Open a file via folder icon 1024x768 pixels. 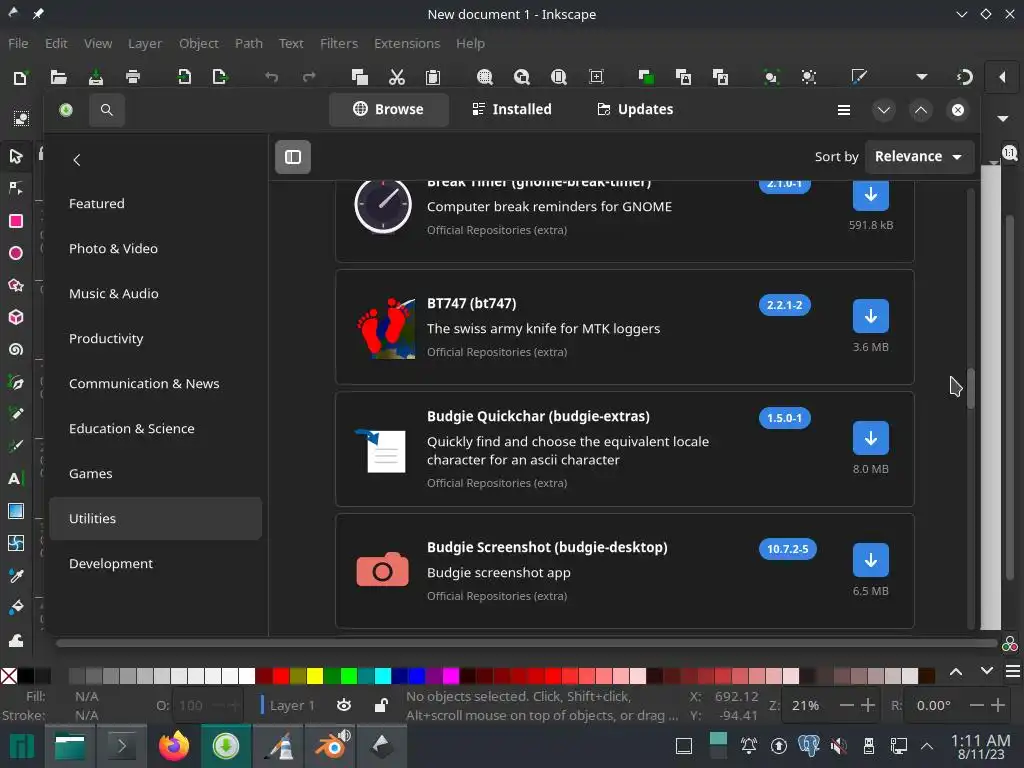[59, 77]
